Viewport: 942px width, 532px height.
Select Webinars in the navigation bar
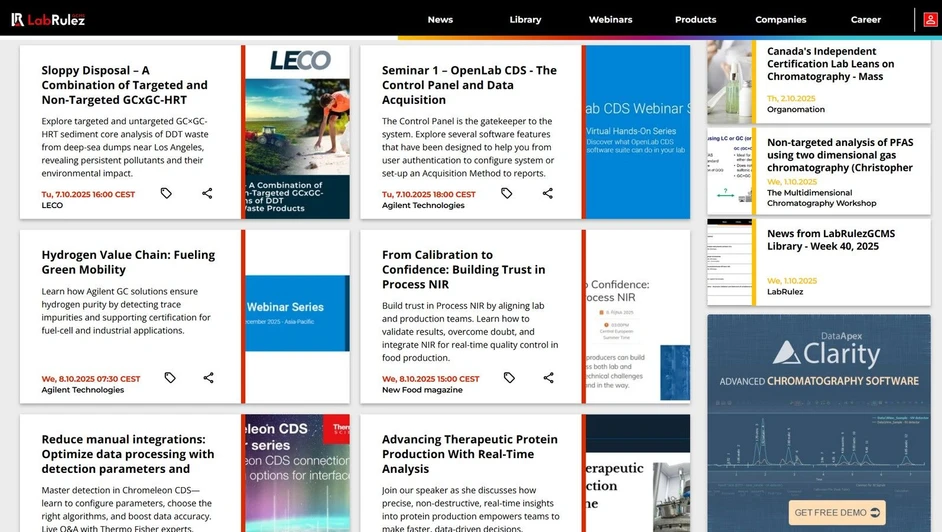coord(610,19)
